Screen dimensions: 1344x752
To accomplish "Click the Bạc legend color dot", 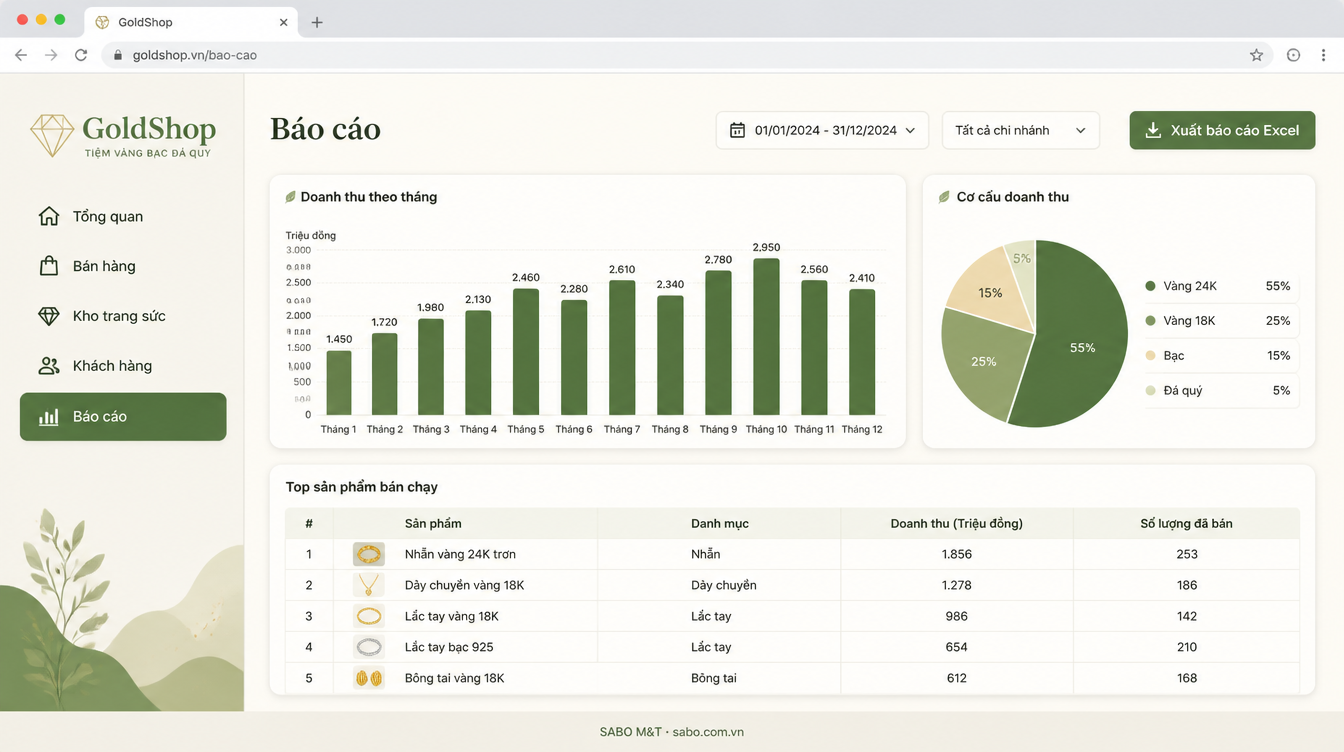I will (1150, 356).
